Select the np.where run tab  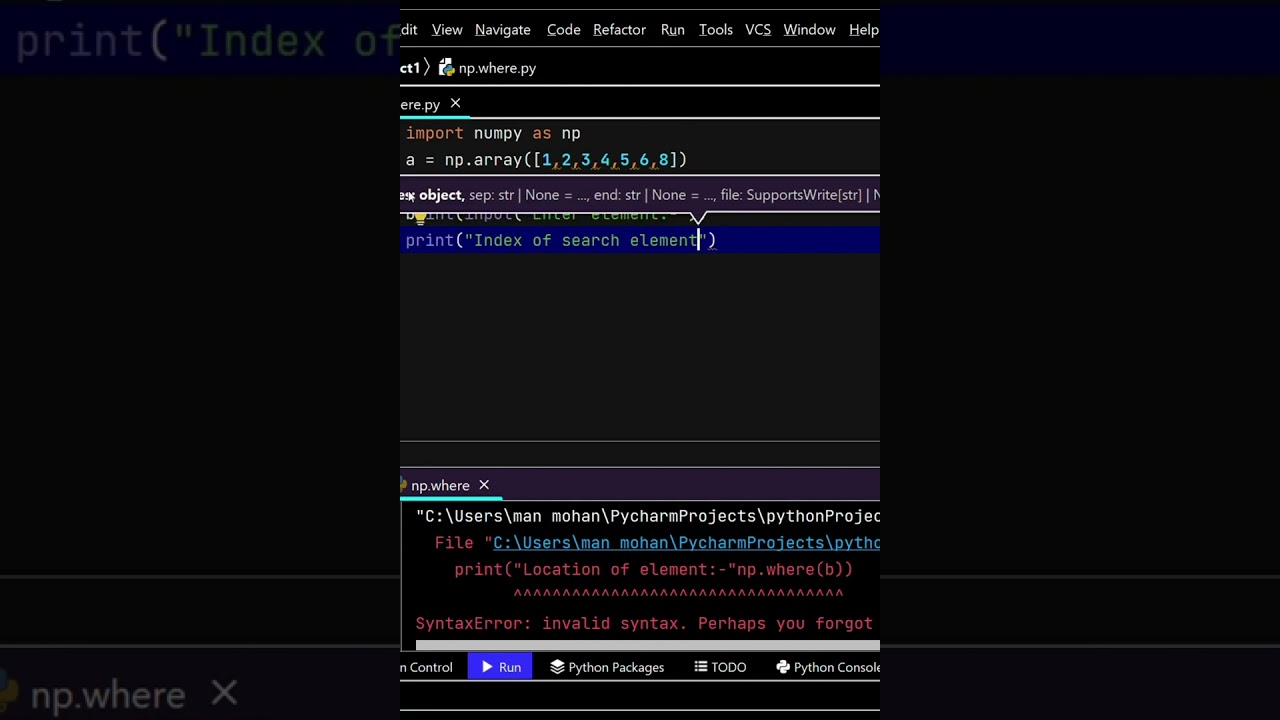point(440,485)
